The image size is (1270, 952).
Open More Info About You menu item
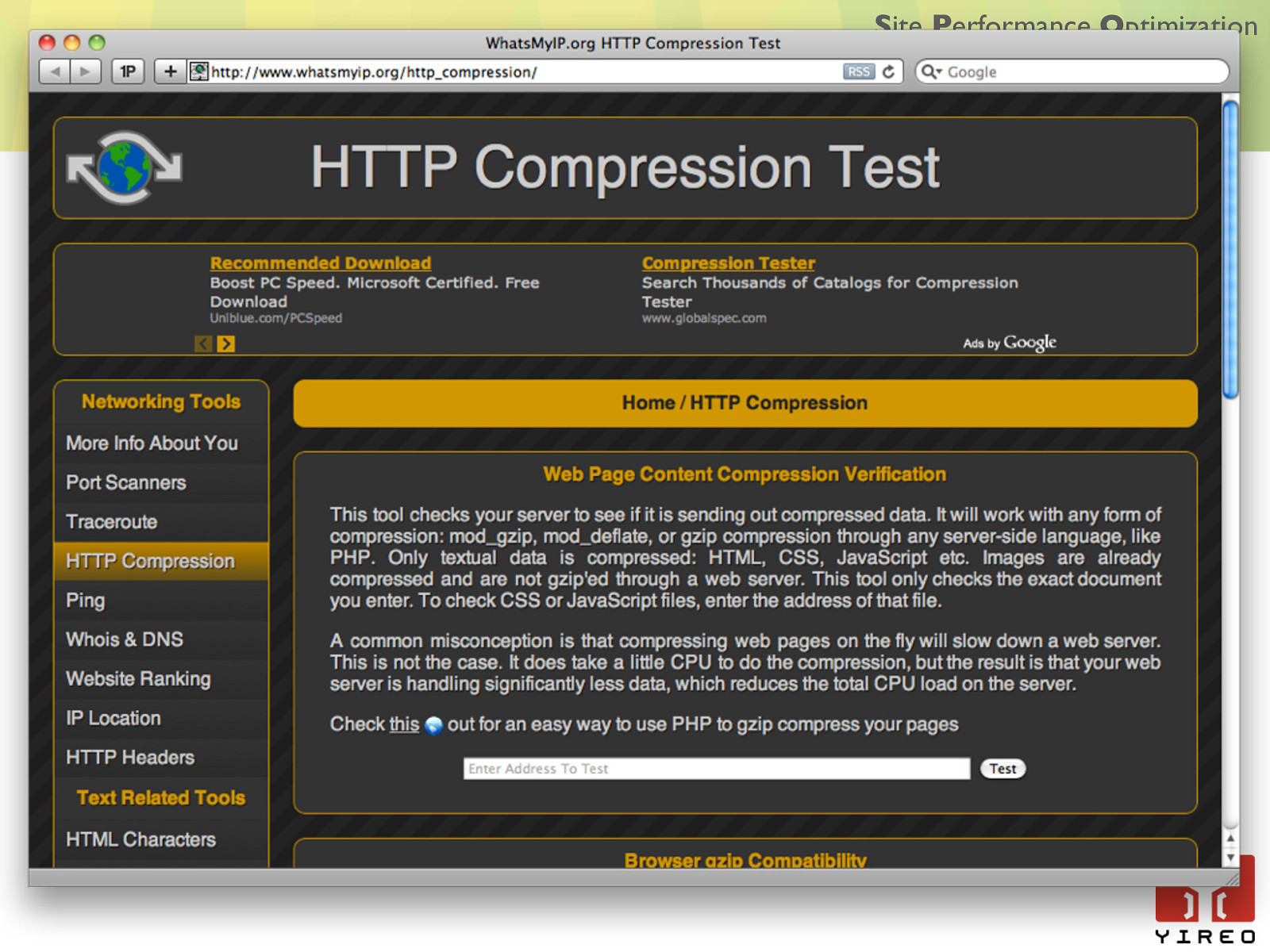161,443
